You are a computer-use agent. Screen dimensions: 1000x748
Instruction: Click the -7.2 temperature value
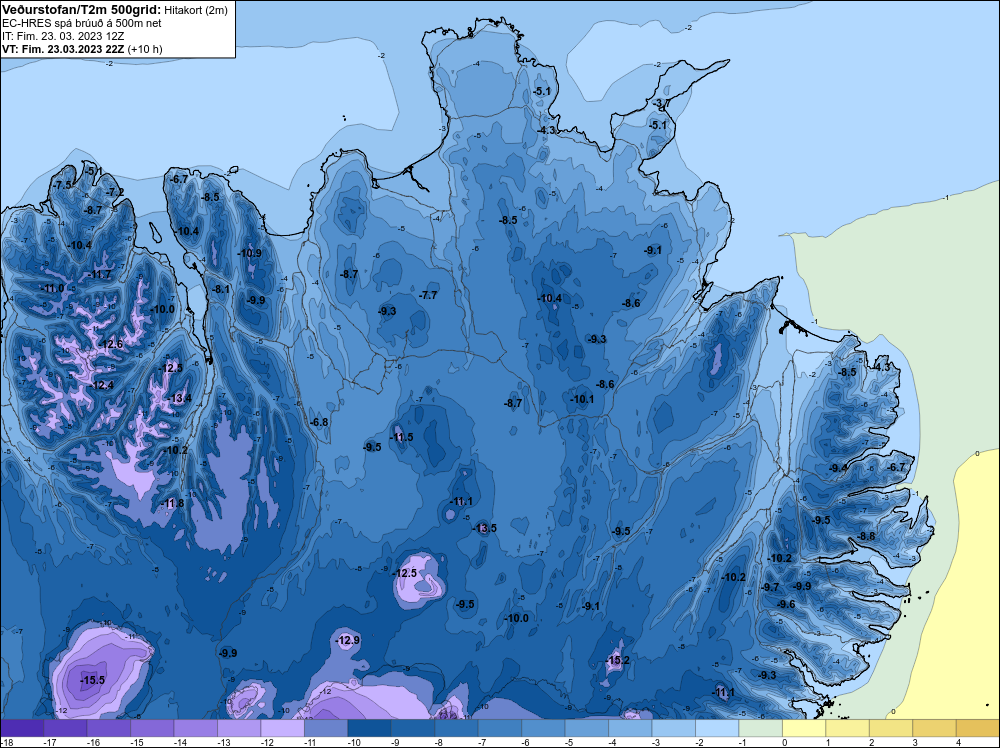(115, 192)
